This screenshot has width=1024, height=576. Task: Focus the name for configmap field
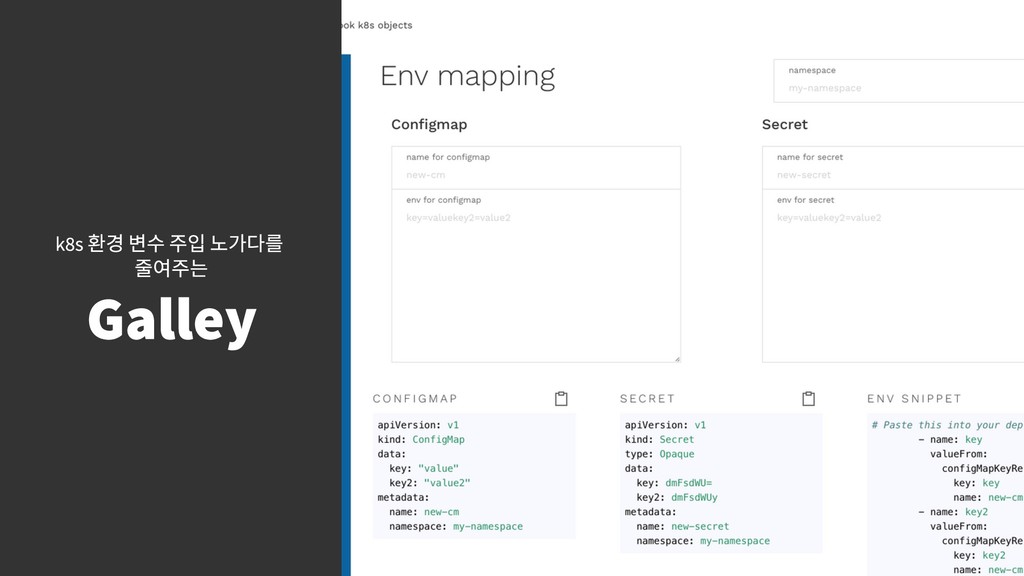coord(536,168)
